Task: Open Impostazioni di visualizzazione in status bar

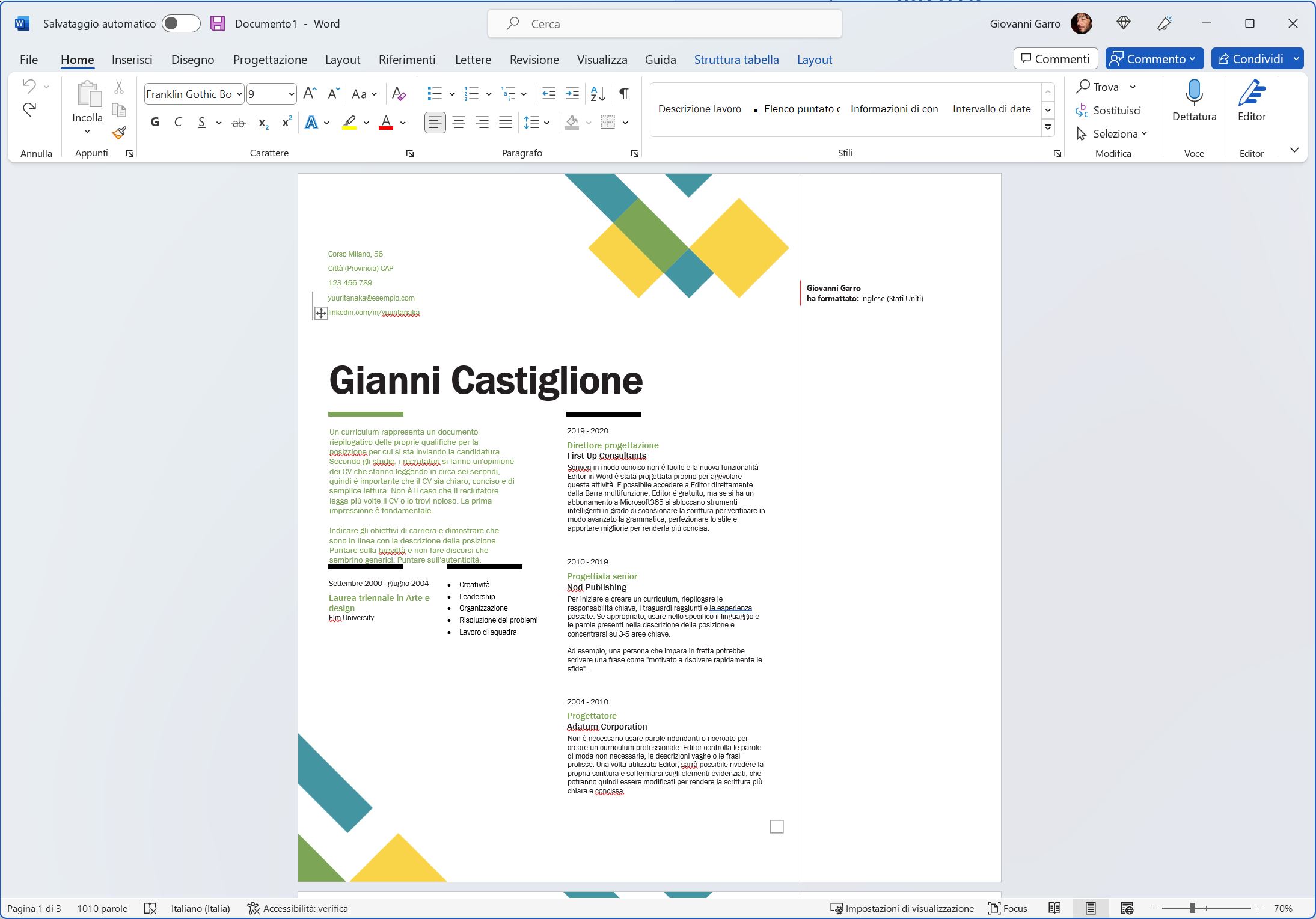Action: (x=902, y=908)
